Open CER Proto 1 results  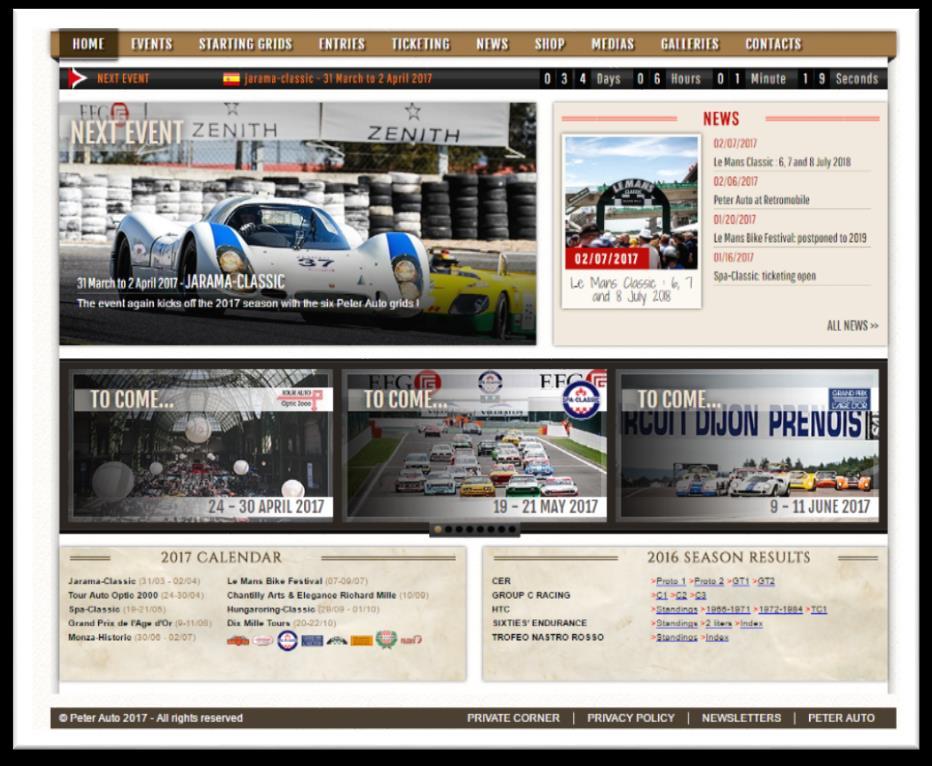coord(670,581)
